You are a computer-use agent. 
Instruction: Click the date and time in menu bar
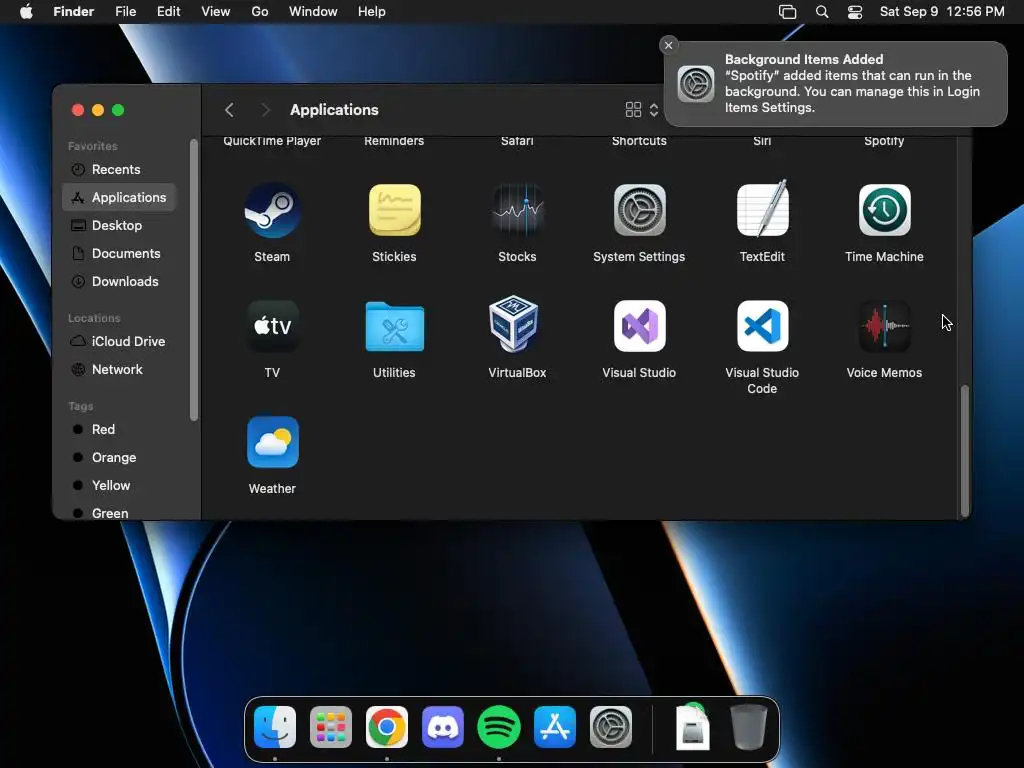click(942, 12)
